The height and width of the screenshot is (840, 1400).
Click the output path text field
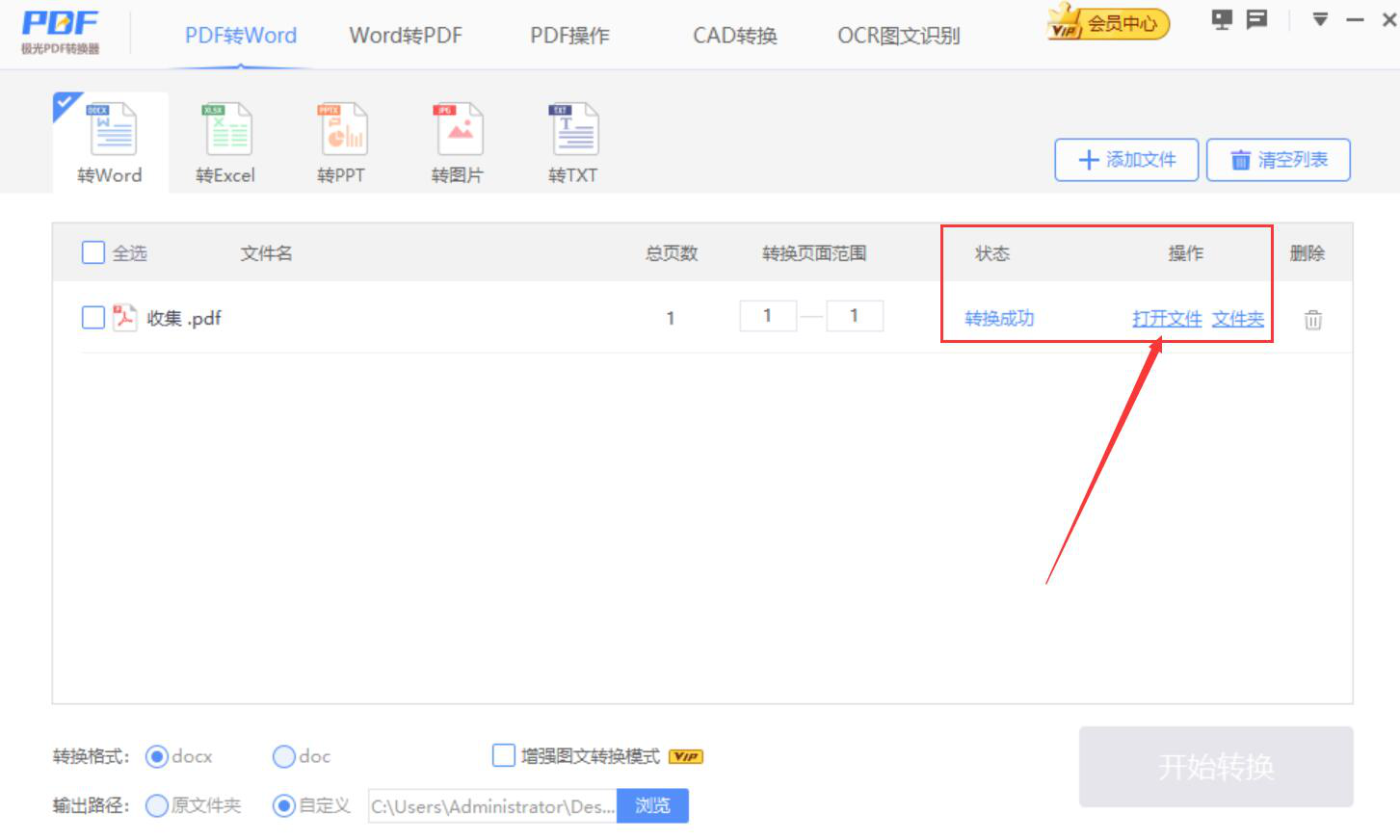(x=492, y=806)
